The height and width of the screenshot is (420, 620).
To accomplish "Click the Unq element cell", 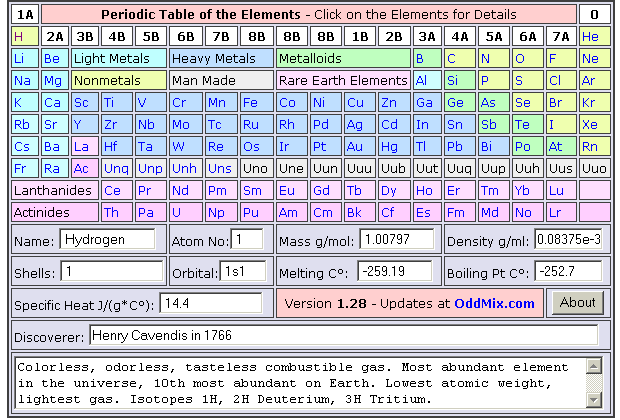I will pos(117,169).
